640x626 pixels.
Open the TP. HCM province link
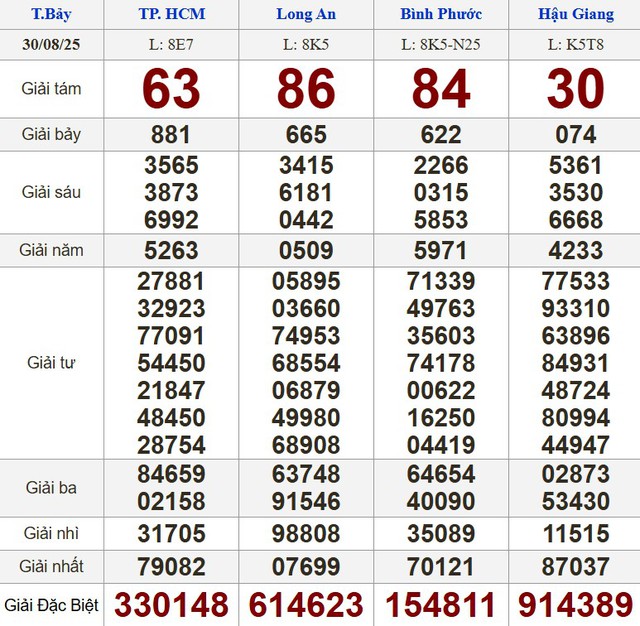coord(171,14)
